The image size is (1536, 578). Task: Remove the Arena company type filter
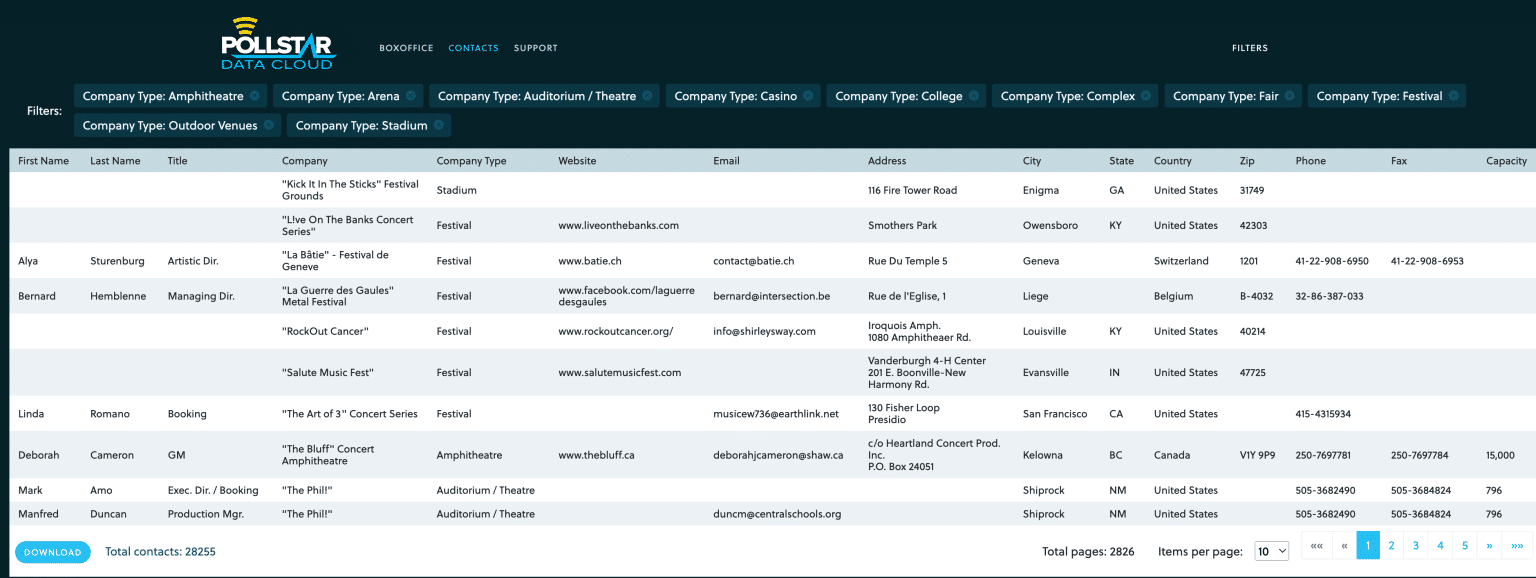pyautogui.click(x=411, y=95)
